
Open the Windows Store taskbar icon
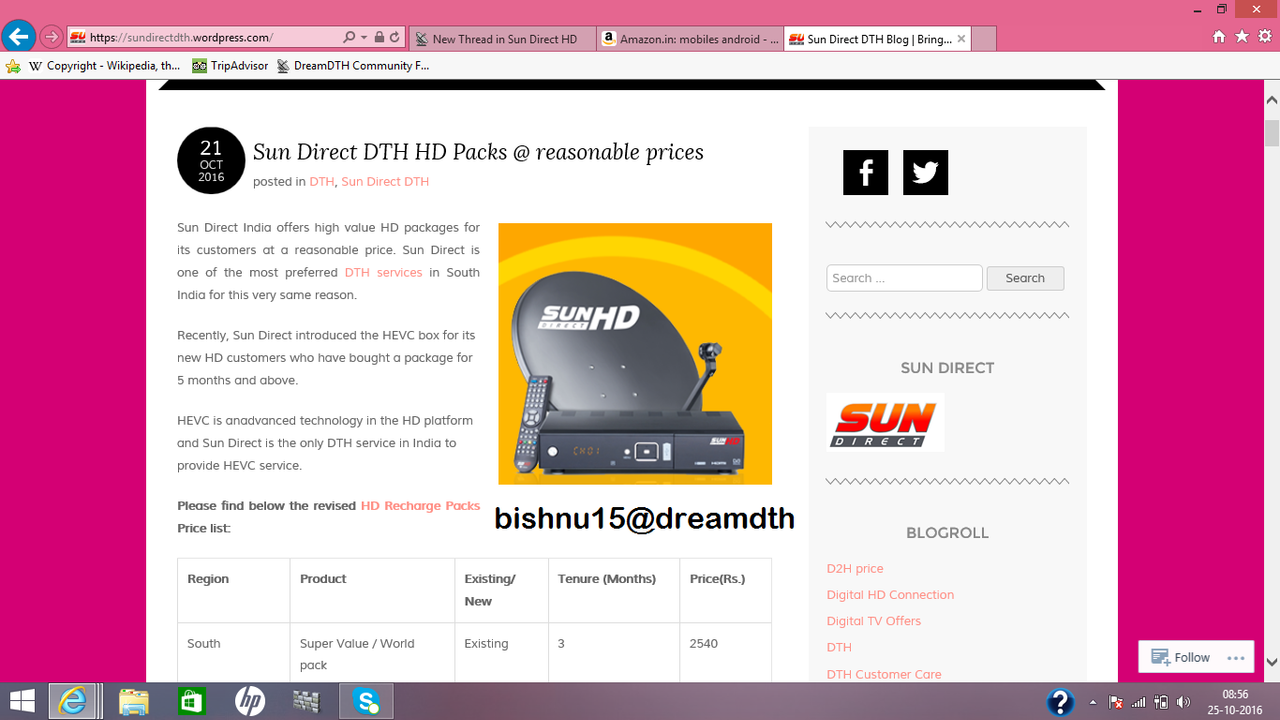(191, 701)
